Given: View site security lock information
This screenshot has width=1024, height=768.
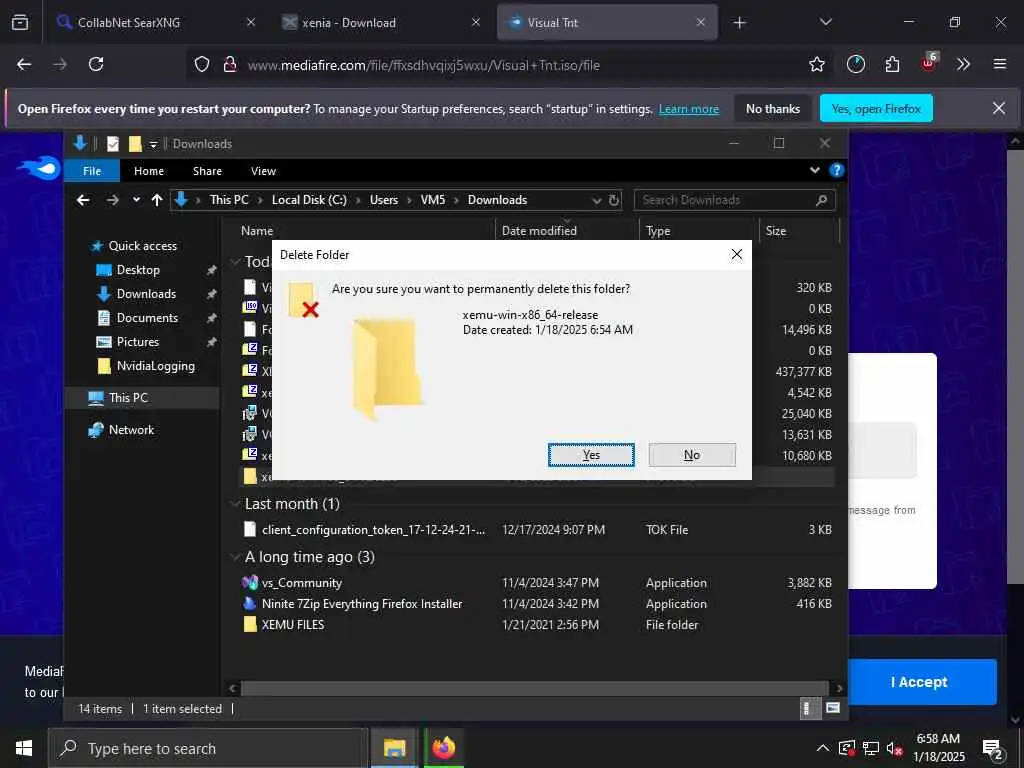Looking at the screenshot, I should click(230, 65).
